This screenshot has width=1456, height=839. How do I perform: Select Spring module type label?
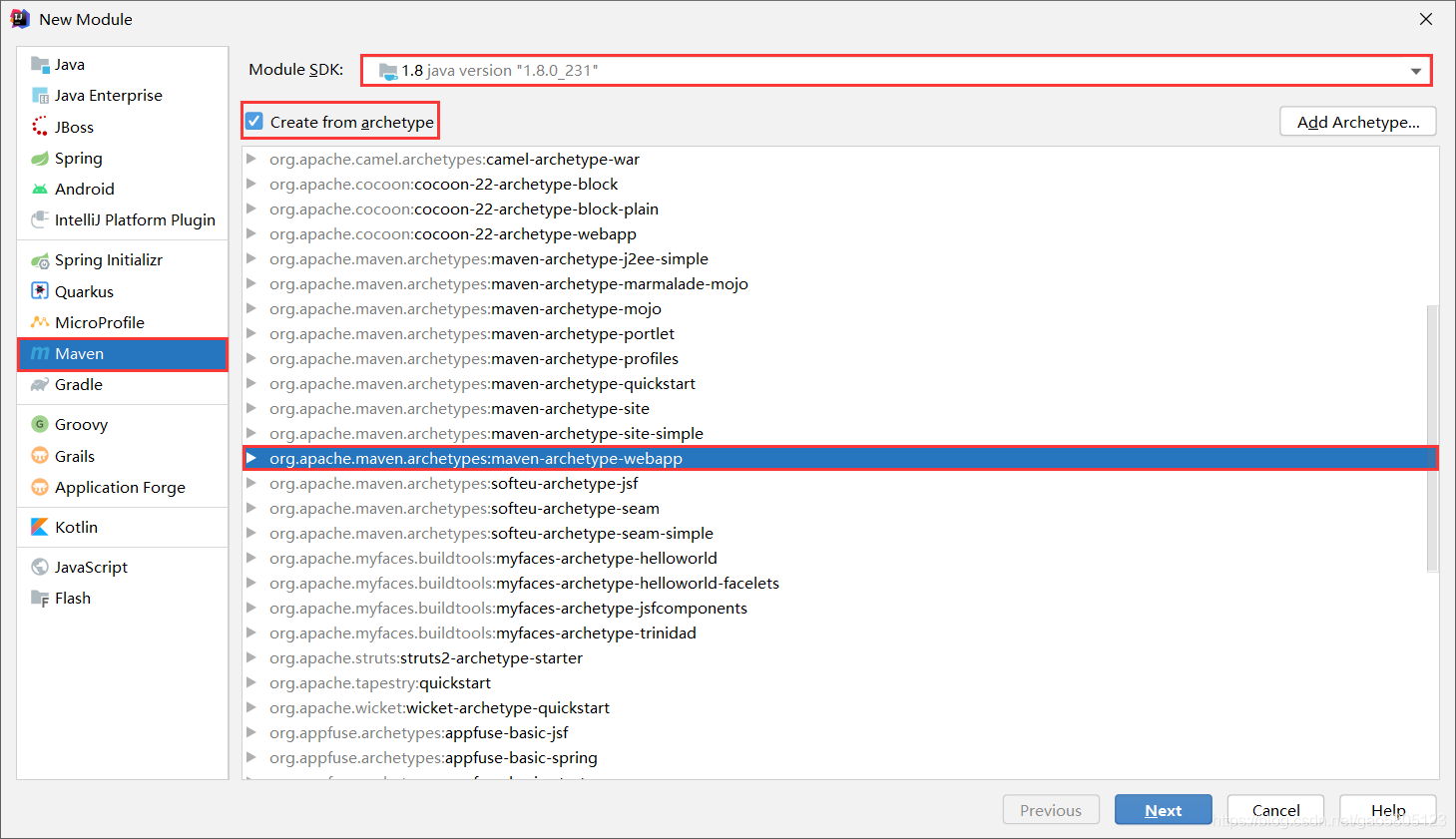click(79, 158)
